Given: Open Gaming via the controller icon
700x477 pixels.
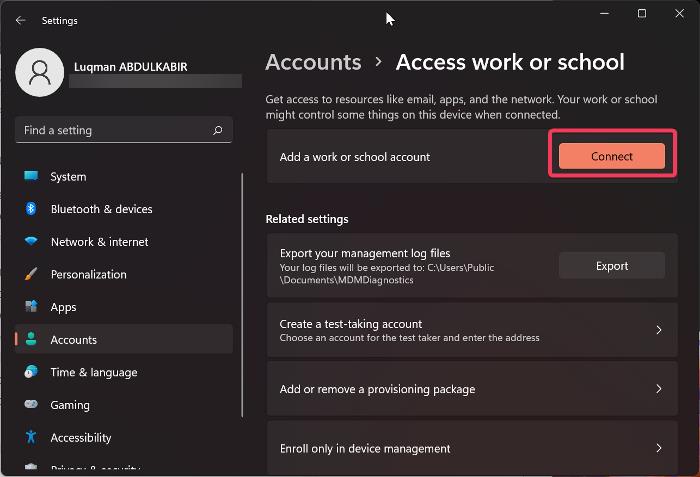Looking at the screenshot, I should coord(31,405).
